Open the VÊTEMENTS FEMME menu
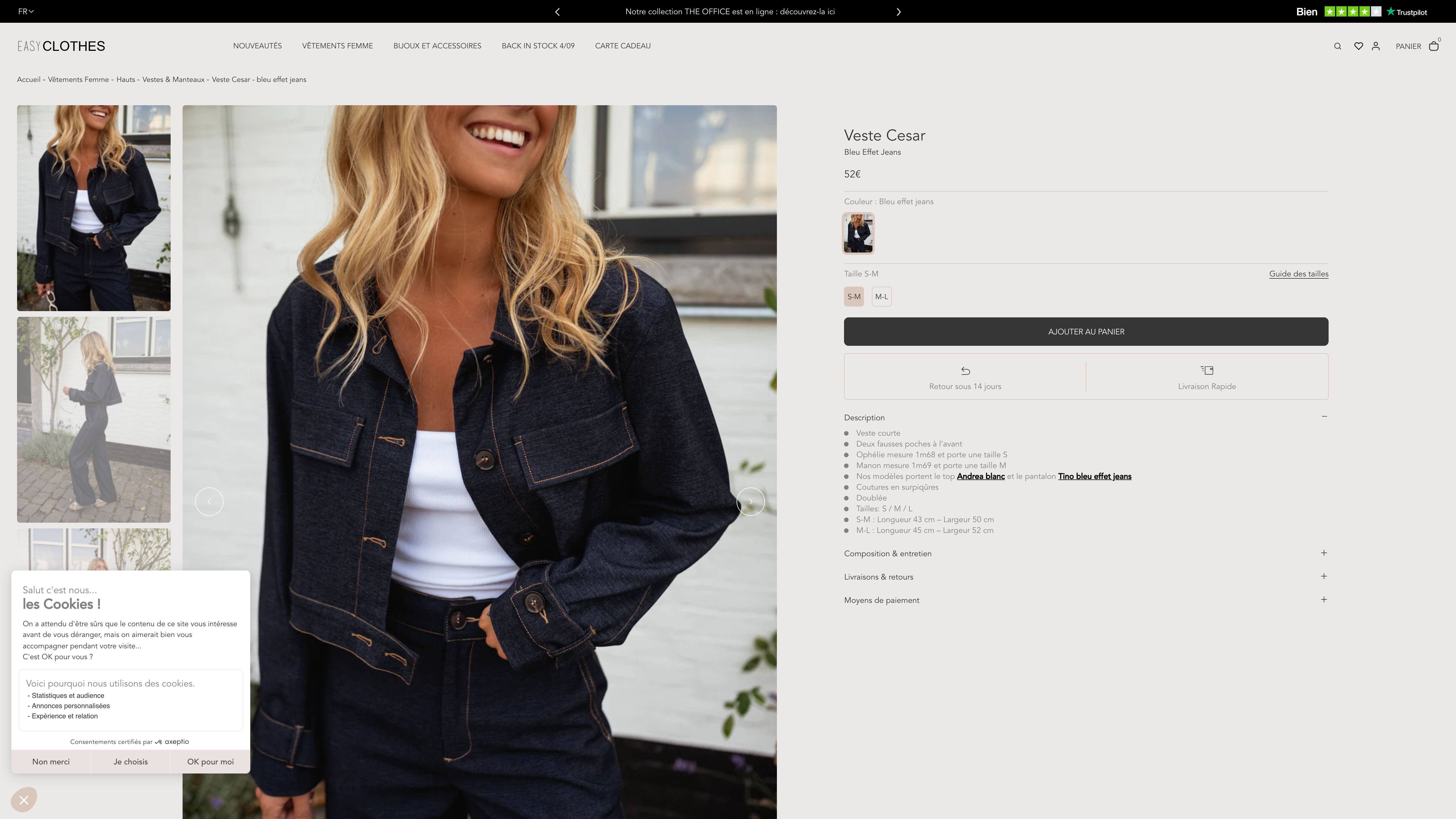The height and width of the screenshot is (819, 1456). tap(338, 46)
